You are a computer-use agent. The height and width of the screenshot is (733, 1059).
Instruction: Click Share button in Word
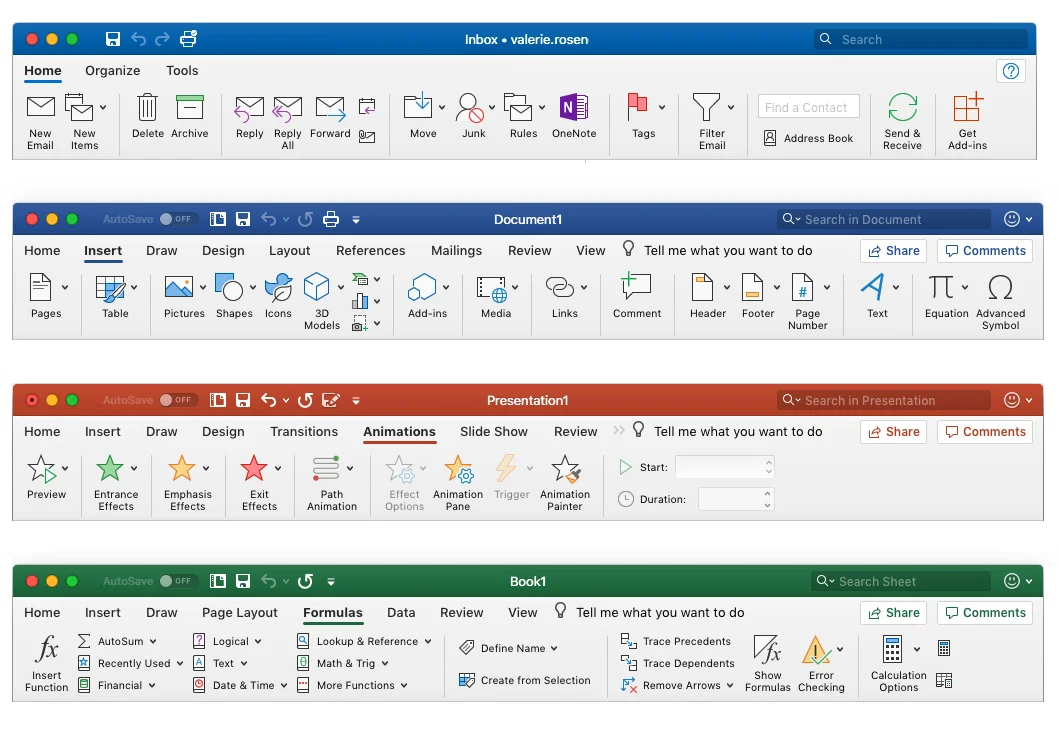click(x=894, y=251)
